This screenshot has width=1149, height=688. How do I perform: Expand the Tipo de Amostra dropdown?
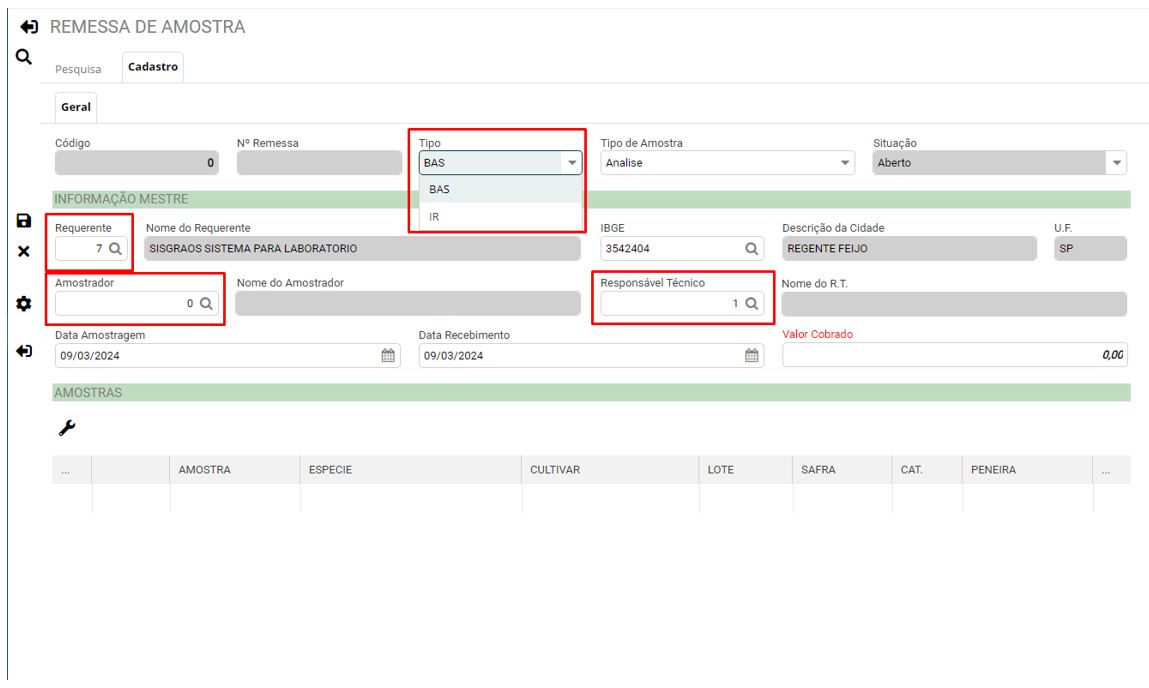pos(846,163)
